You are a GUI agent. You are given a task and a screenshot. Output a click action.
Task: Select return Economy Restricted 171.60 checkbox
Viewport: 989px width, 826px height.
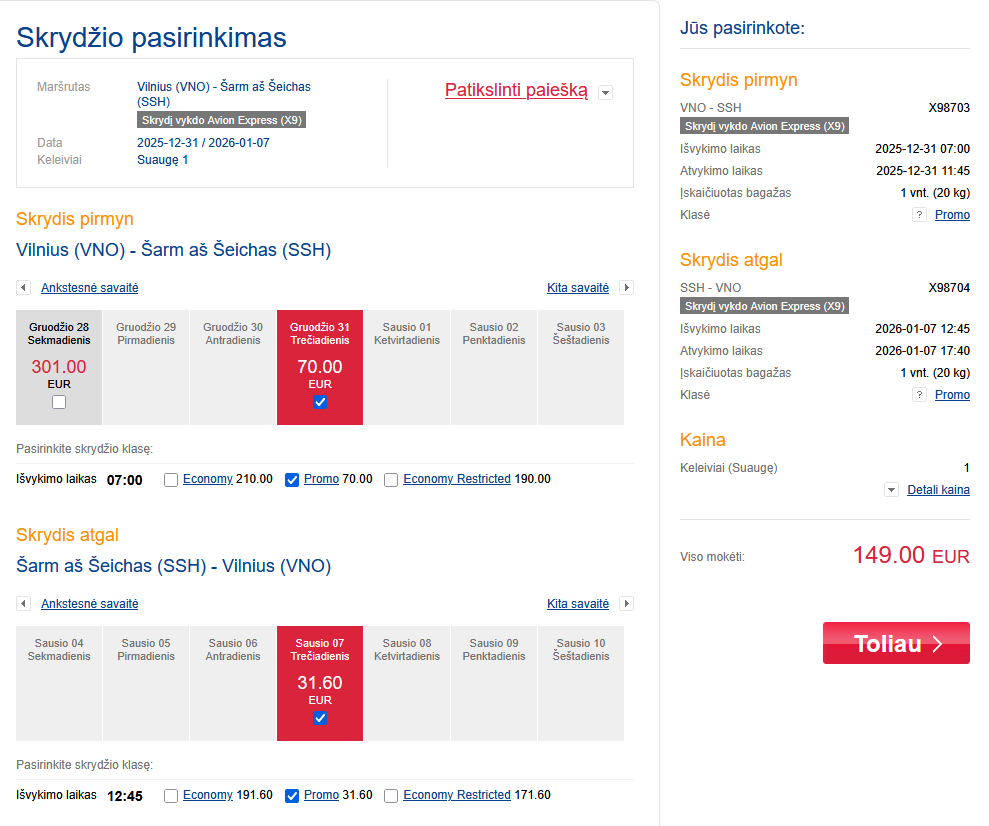click(x=391, y=796)
